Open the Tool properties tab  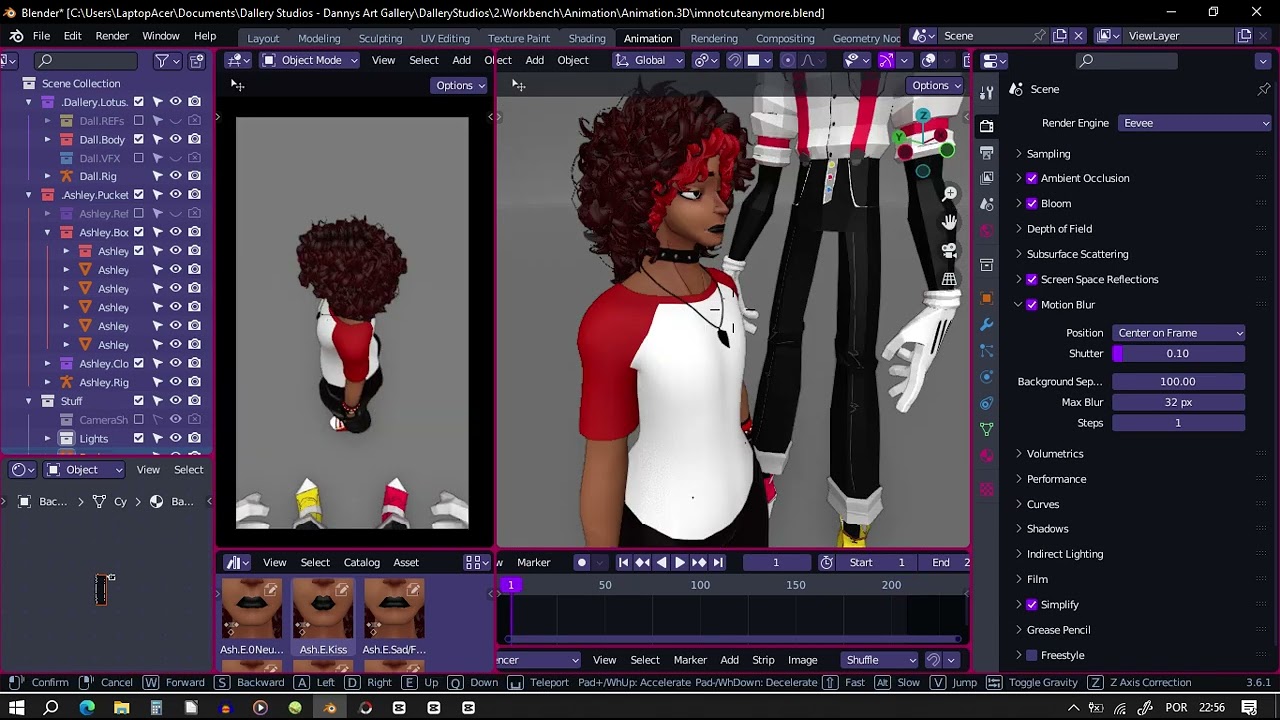987,93
